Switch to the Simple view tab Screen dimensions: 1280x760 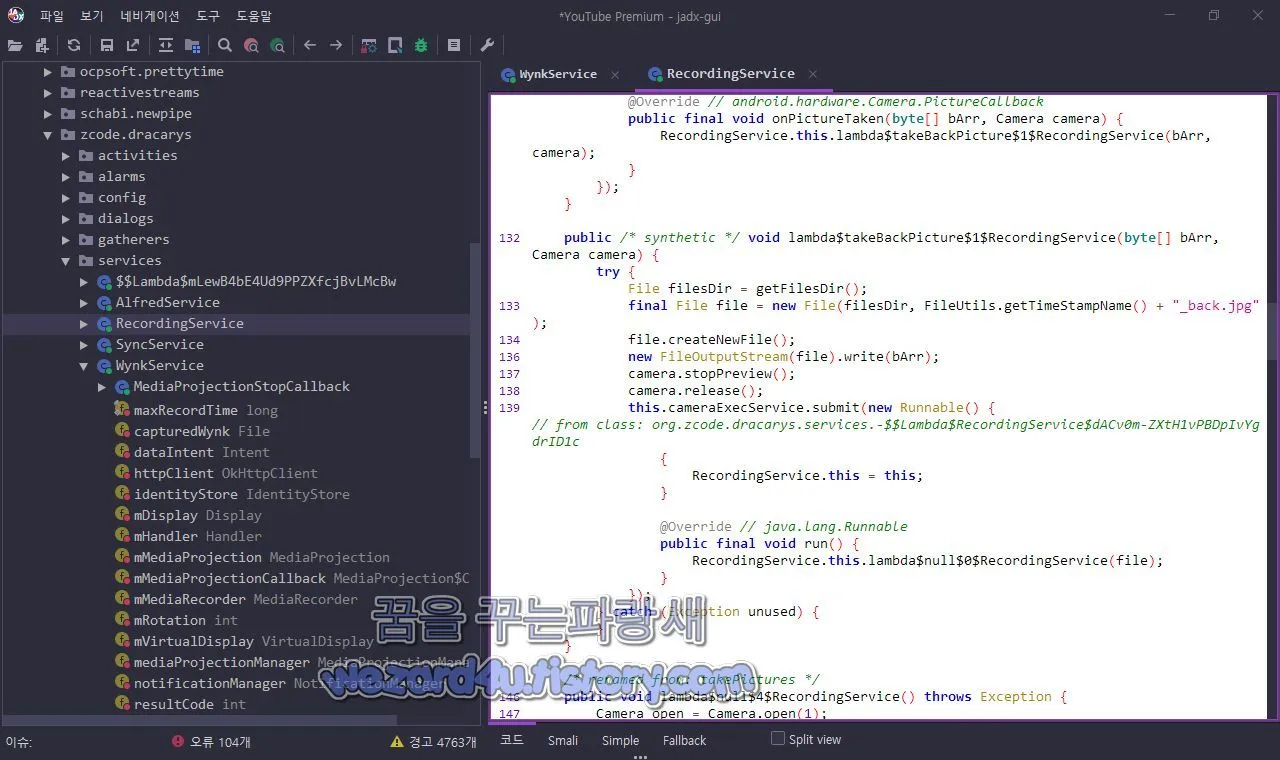click(x=620, y=740)
